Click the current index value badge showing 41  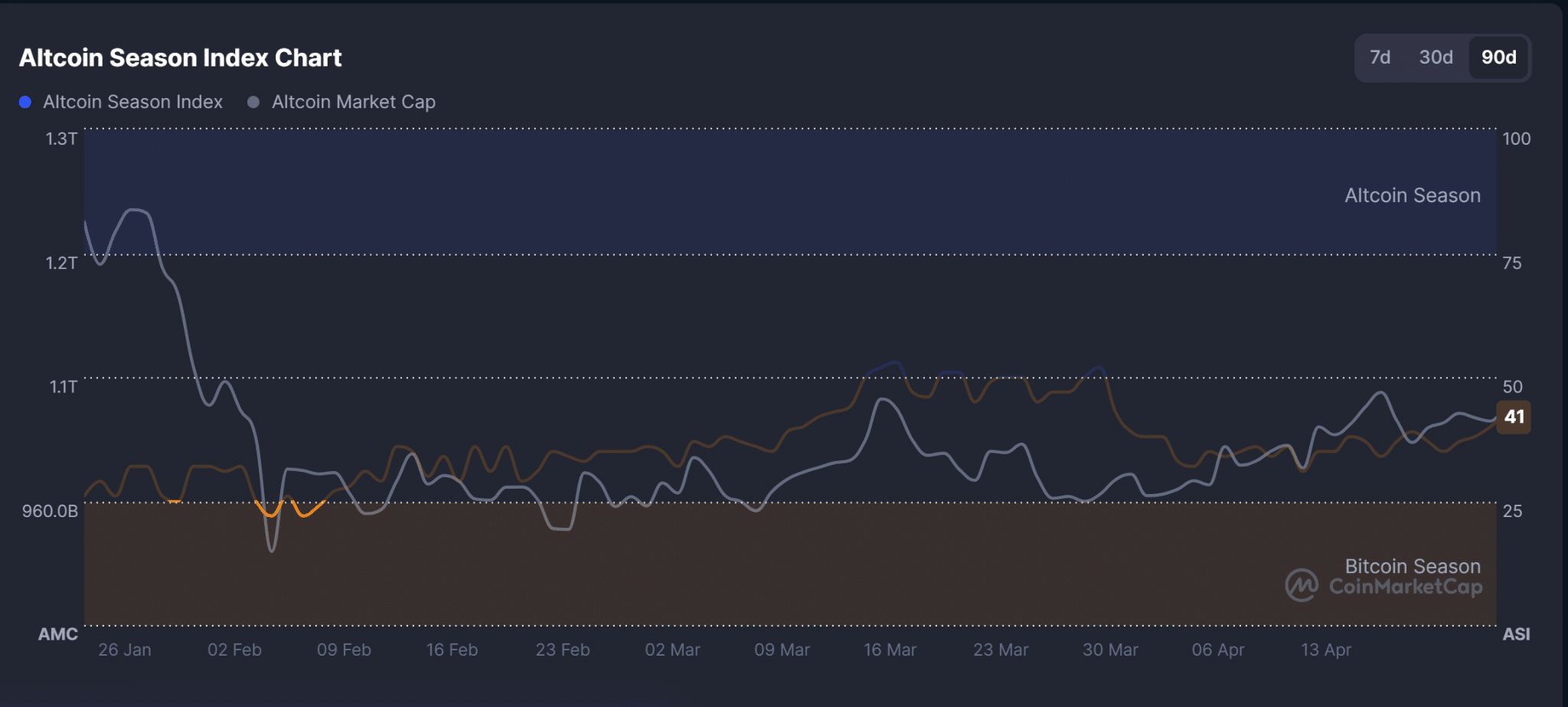point(1514,417)
